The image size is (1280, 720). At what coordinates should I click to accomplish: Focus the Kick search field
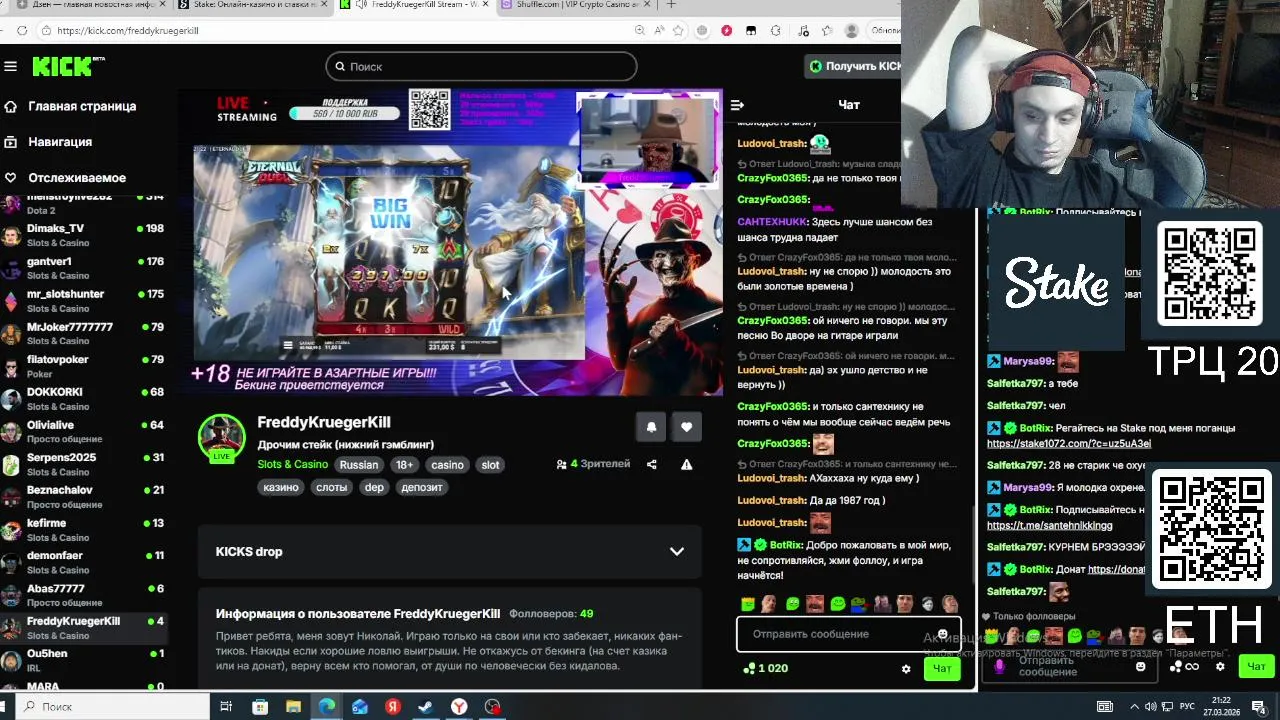coord(481,66)
